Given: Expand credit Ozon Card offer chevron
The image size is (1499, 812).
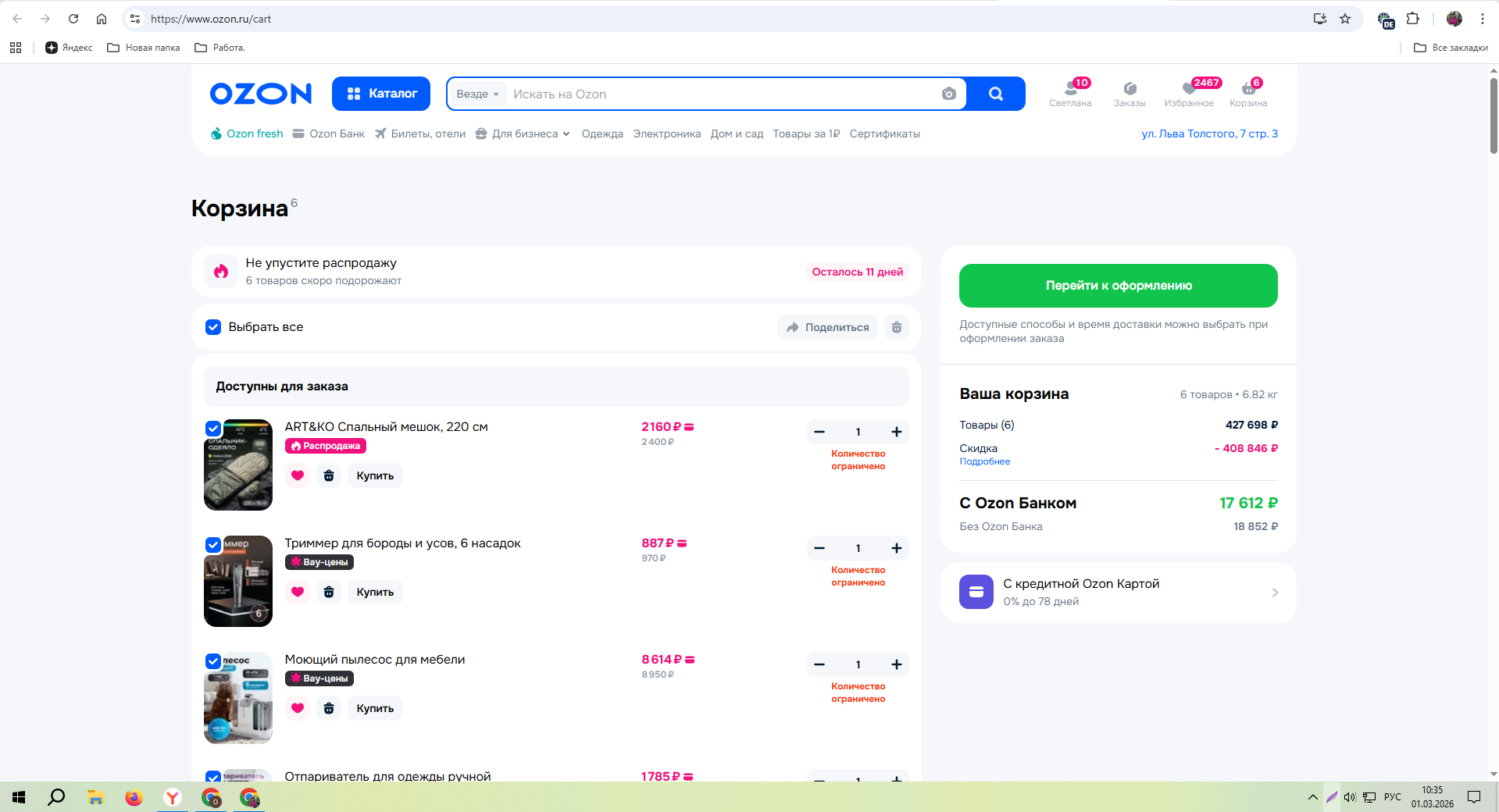Looking at the screenshot, I should [x=1275, y=593].
